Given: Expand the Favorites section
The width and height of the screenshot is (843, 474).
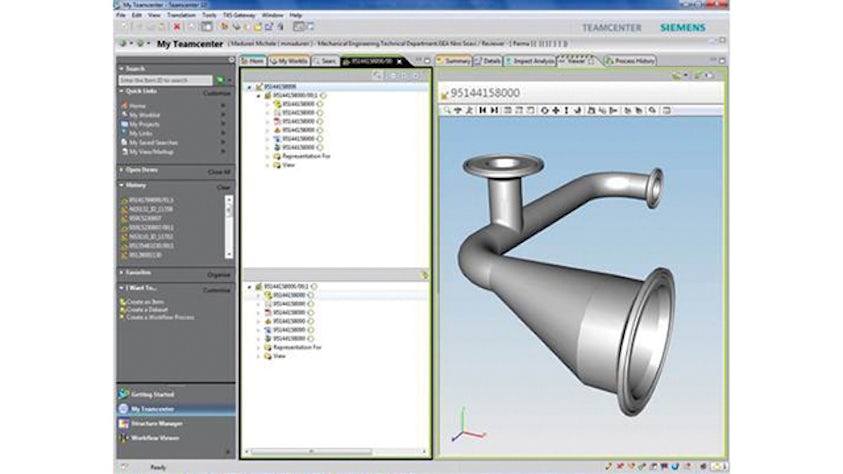Looking at the screenshot, I should 122,272.
